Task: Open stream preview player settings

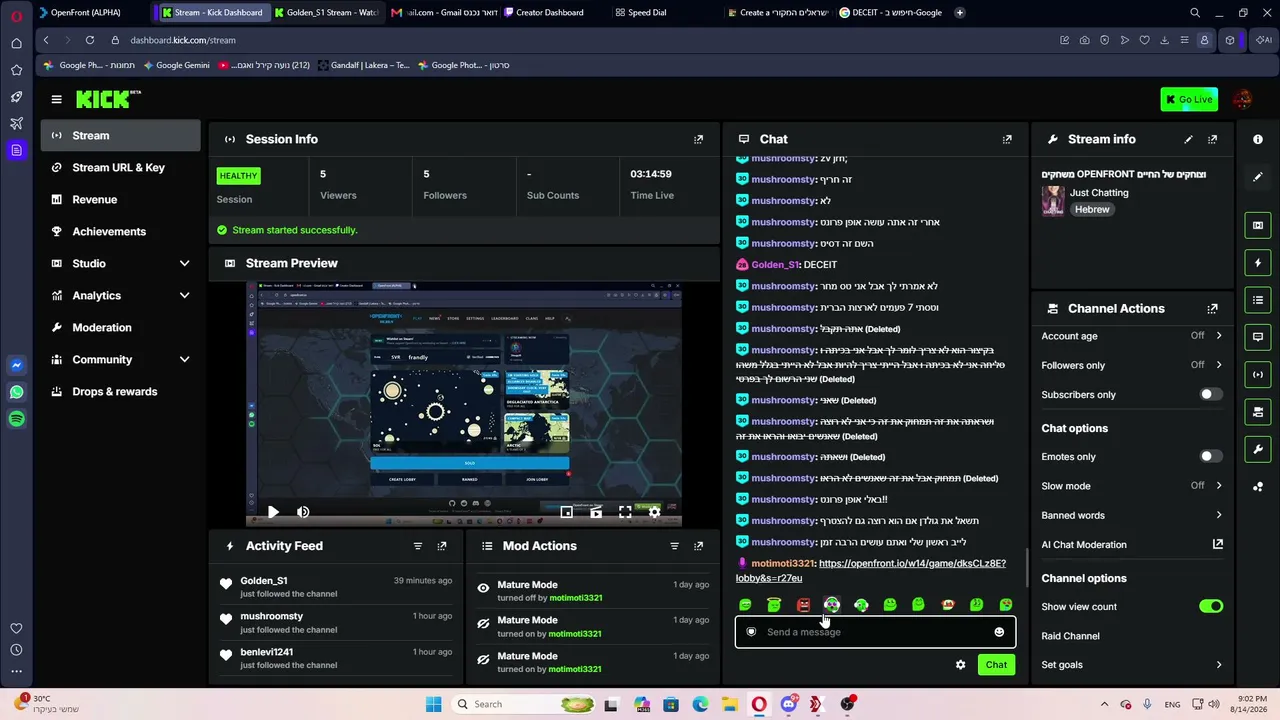Action: (x=654, y=512)
